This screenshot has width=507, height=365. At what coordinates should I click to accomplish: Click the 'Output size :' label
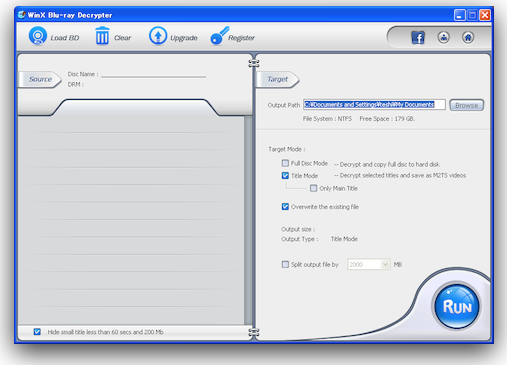click(298, 229)
